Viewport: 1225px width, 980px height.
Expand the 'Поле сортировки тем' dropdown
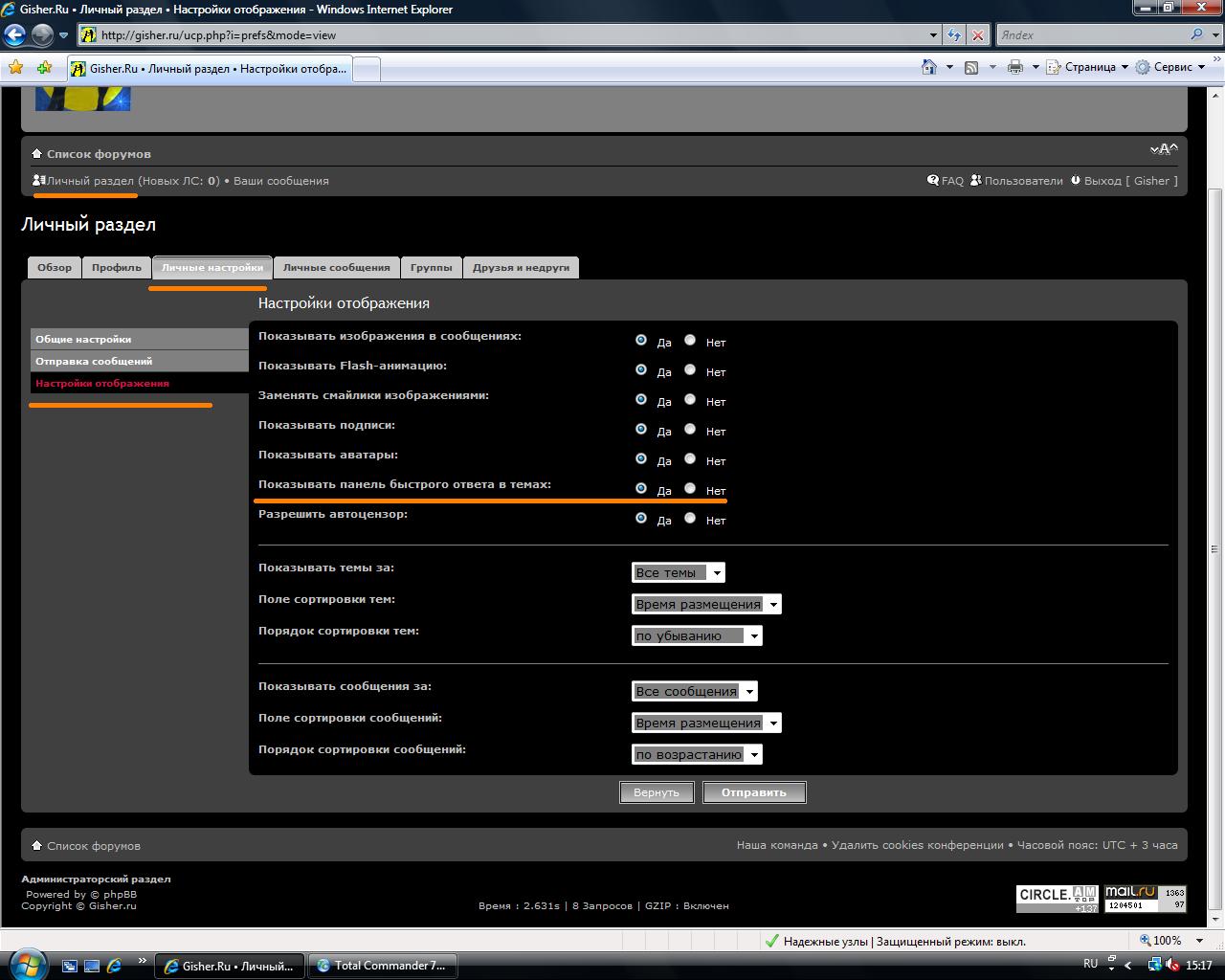click(x=706, y=604)
